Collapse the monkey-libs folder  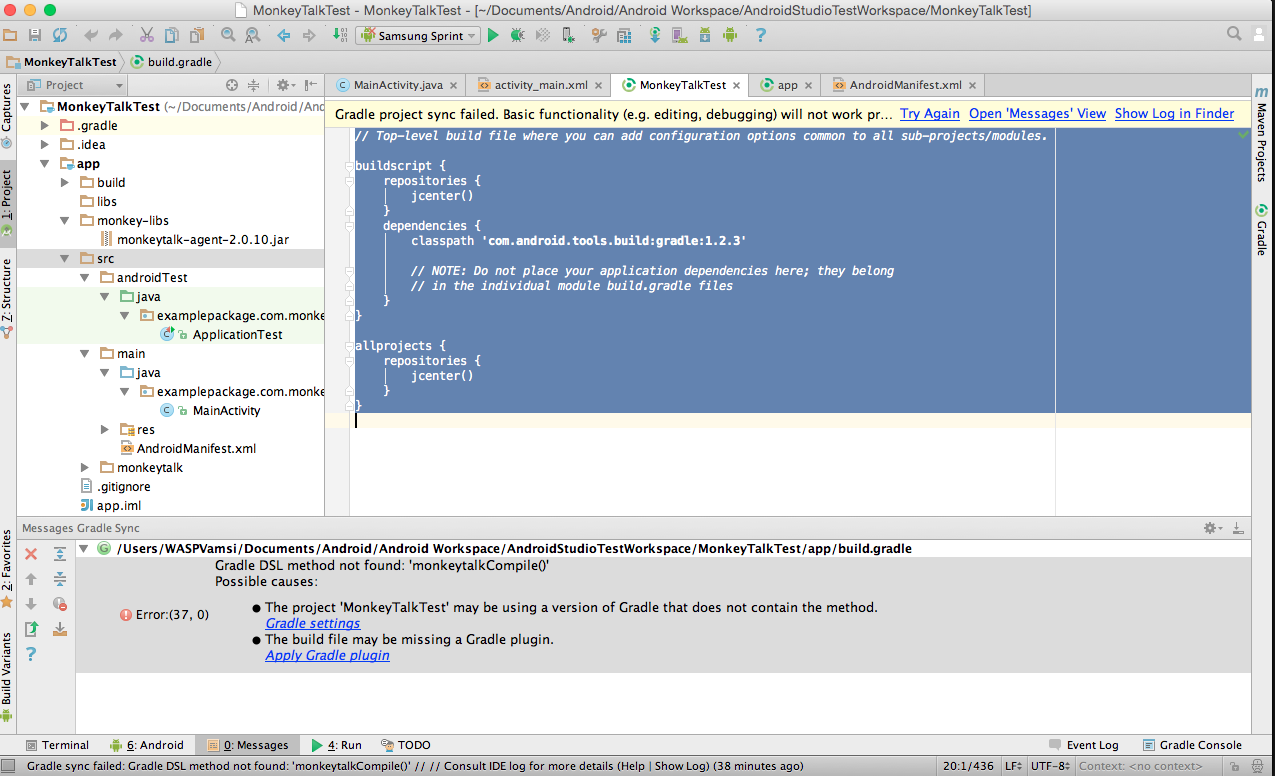point(64,221)
